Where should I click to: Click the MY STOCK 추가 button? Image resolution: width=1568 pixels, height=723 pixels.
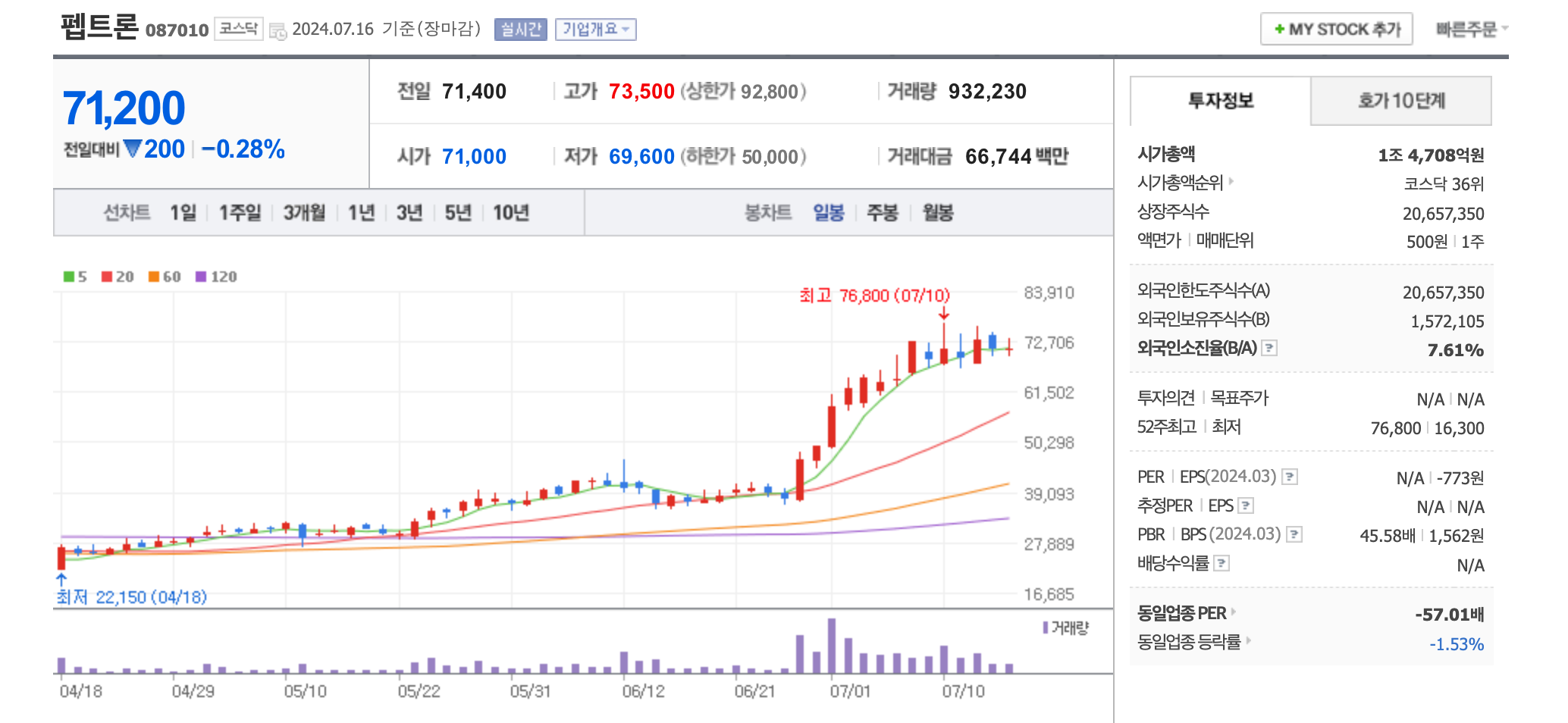(x=1337, y=29)
